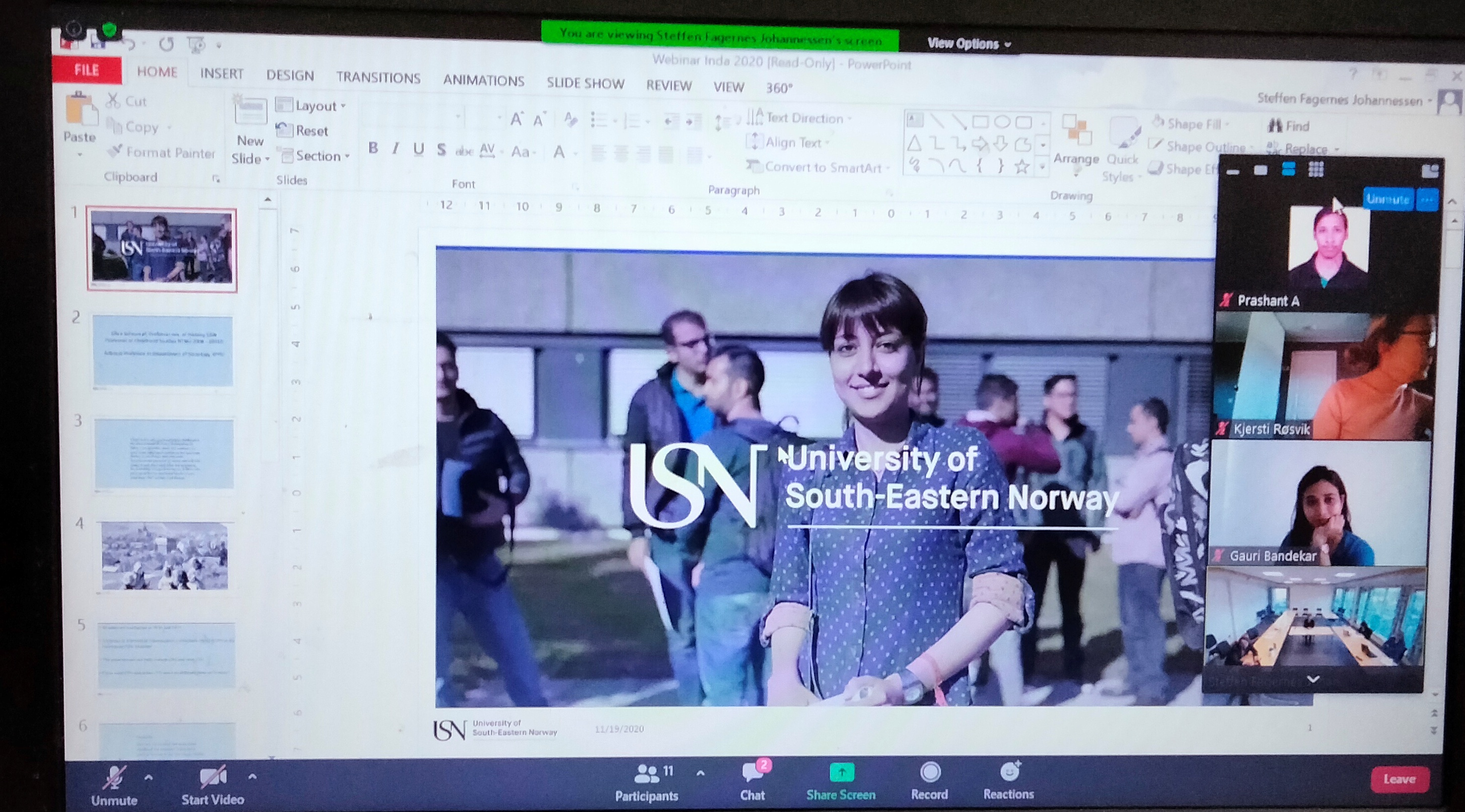Select slide 2 thumbnail
1465x812 pixels.
click(x=163, y=351)
